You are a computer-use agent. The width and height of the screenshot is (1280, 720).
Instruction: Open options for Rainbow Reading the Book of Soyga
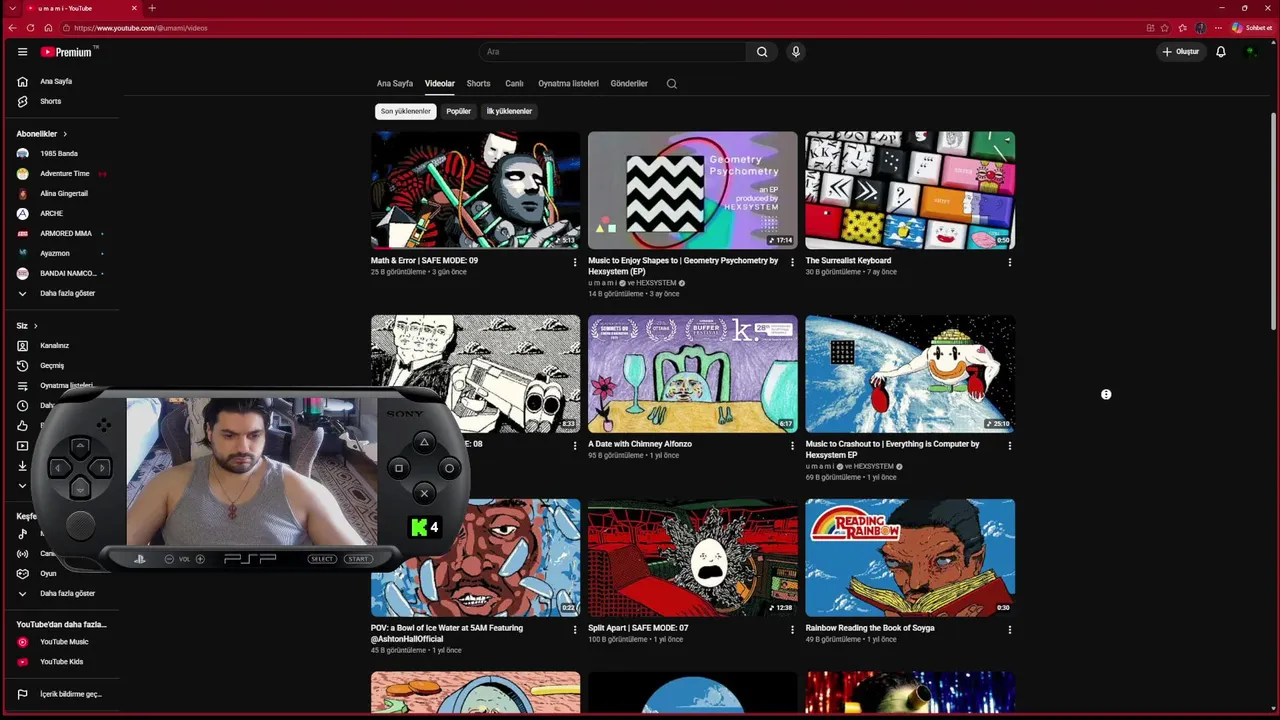point(1010,630)
